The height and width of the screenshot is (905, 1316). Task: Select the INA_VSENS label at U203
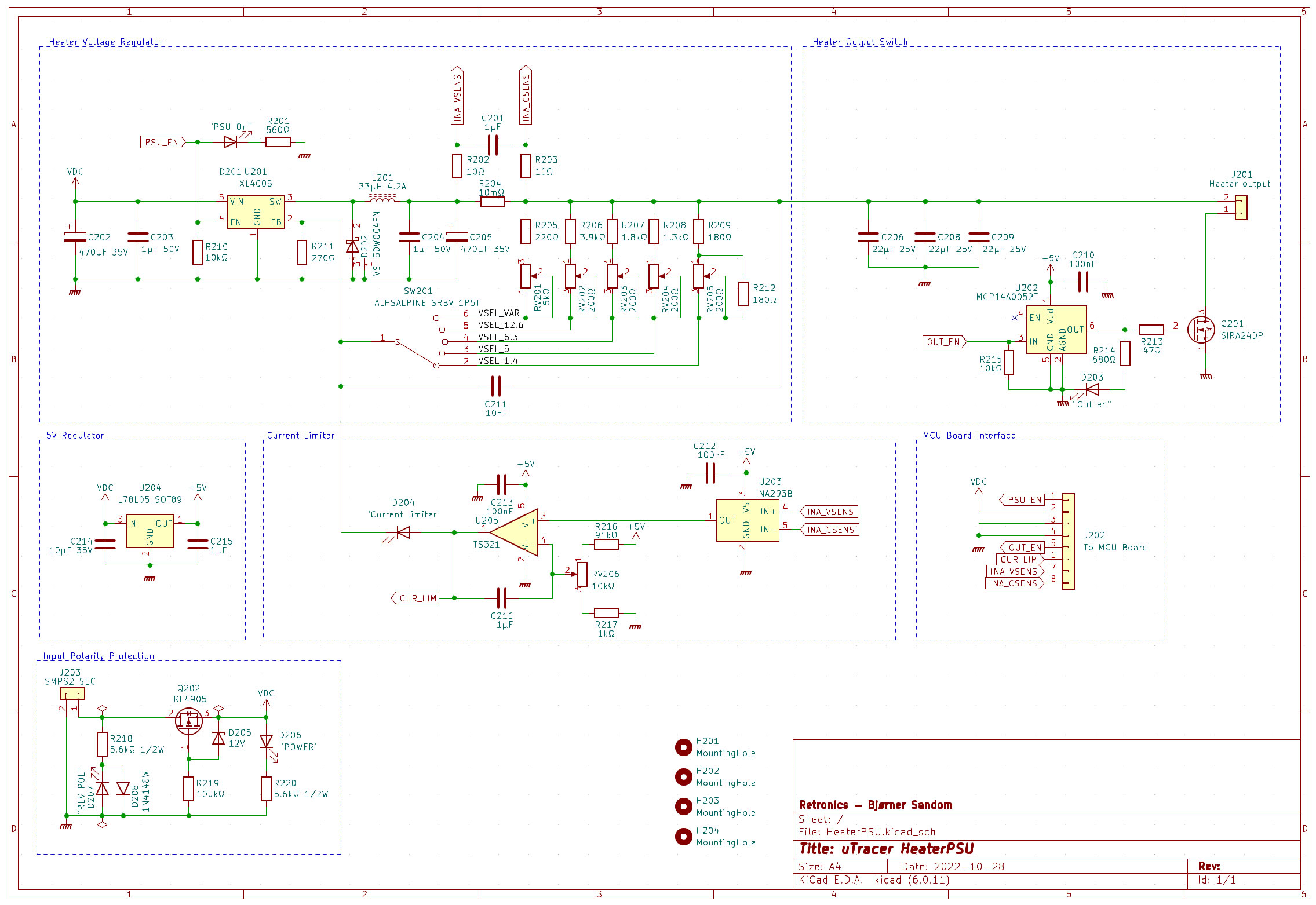(x=830, y=512)
